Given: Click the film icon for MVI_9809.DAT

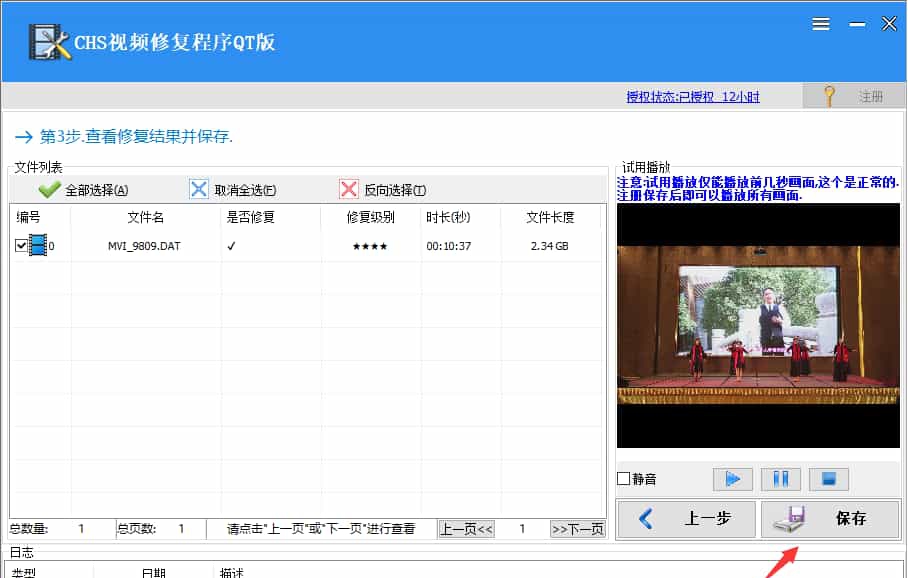Looking at the screenshot, I should (x=38, y=245).
